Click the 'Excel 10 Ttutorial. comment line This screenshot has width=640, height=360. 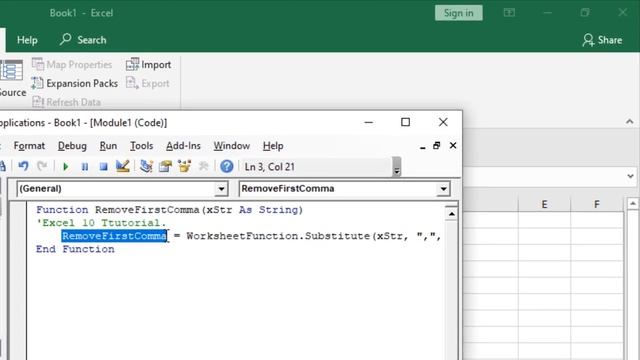[x=101, y=223]
